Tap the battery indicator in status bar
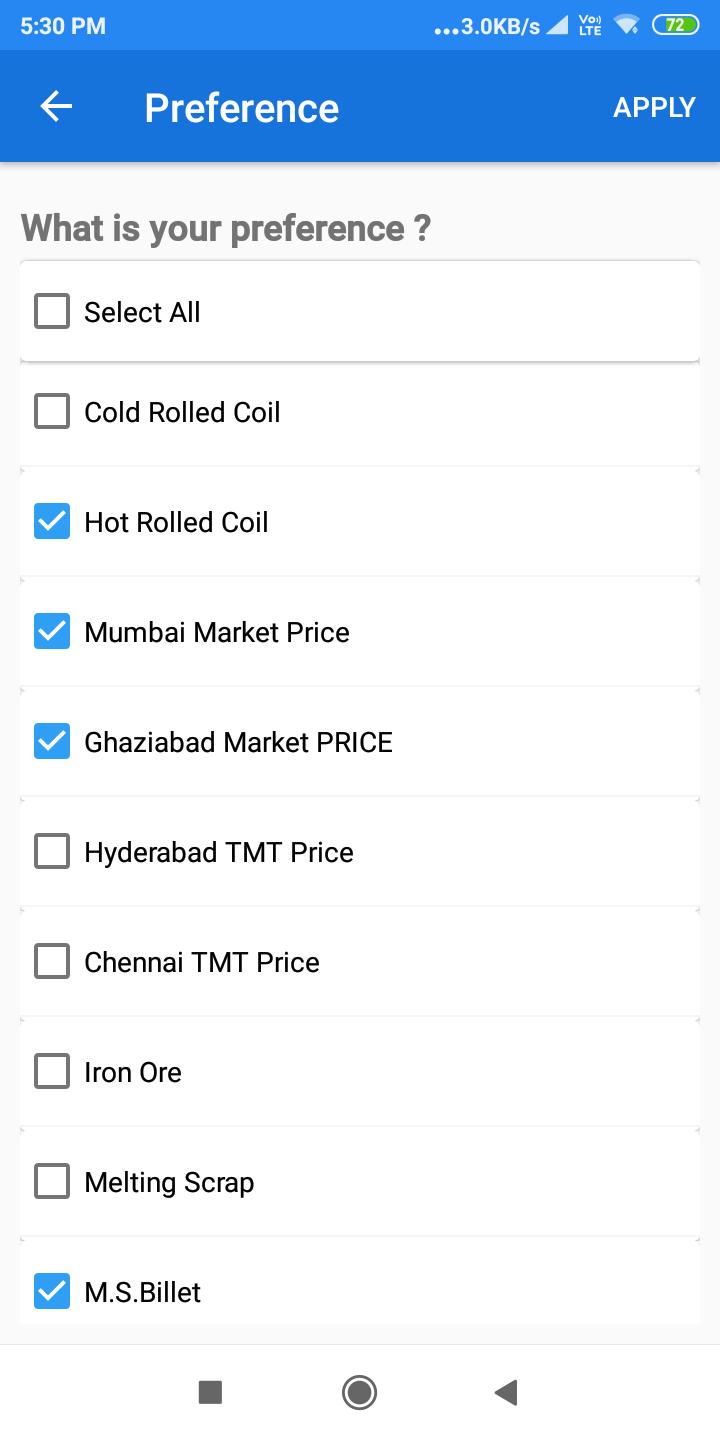This screenshot has height=1440, width=720. tap(676, 26)
